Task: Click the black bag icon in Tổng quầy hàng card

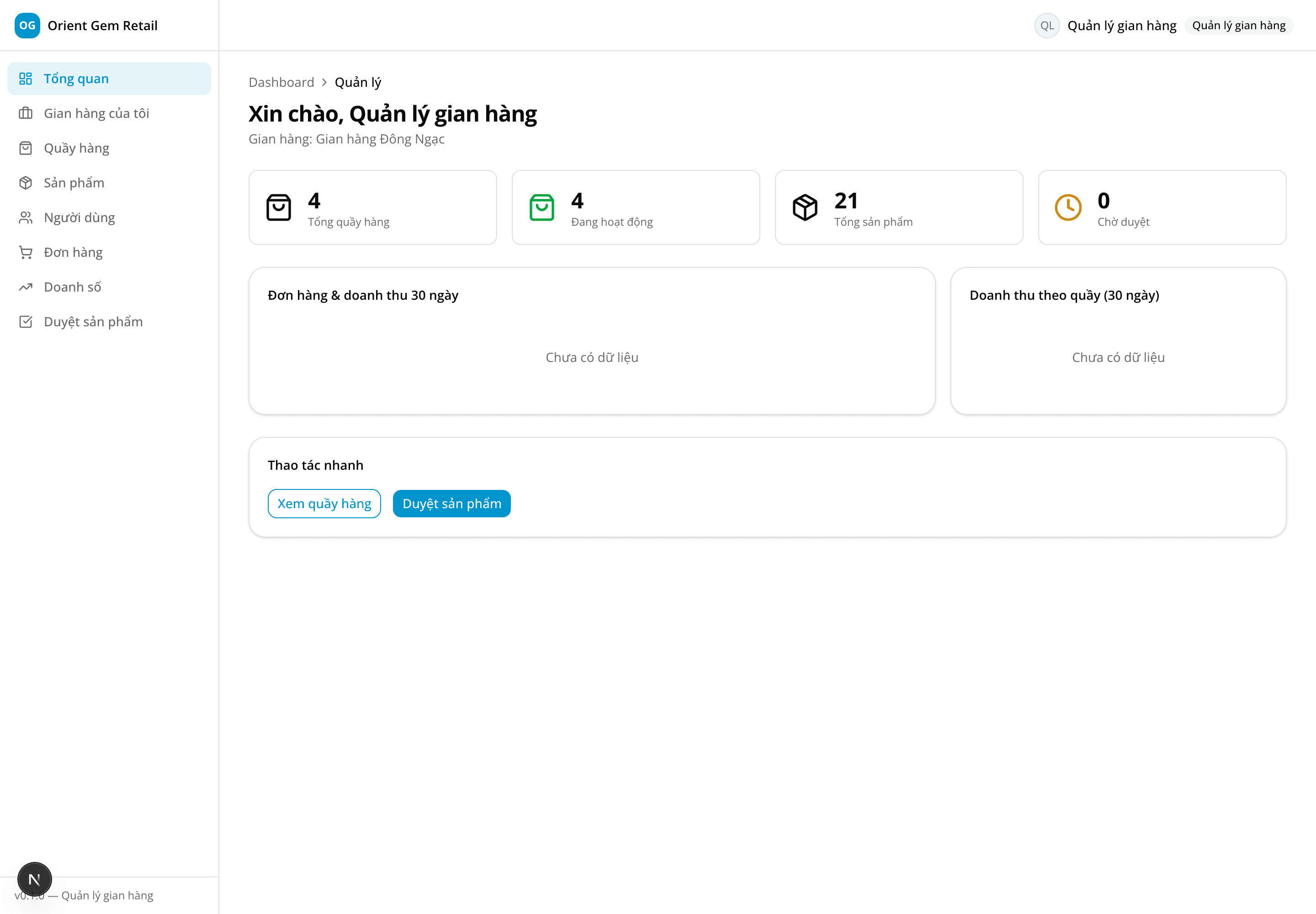Action: coord(279,207)
